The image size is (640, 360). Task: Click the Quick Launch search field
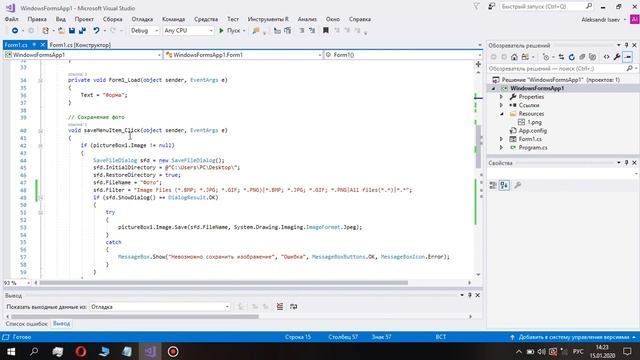click(x=547, y=7)
